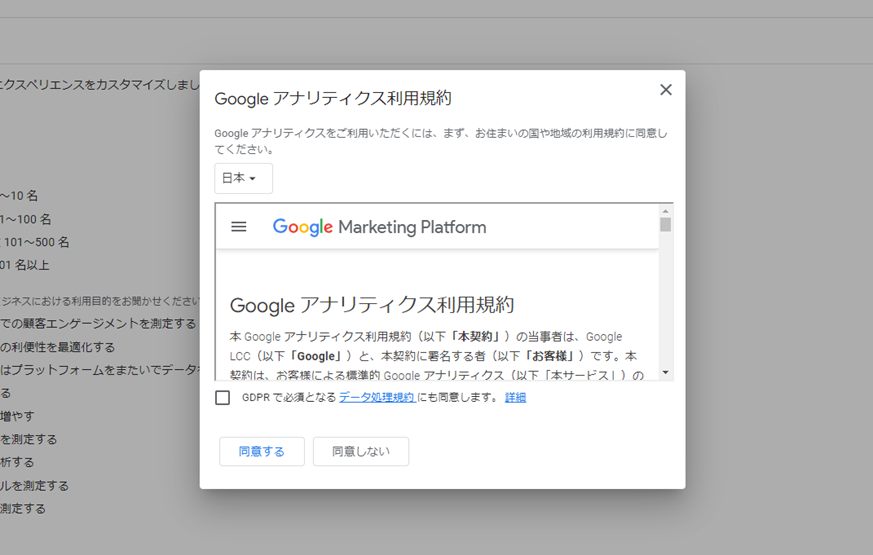The width and height of the screenshot is (873, 555).
Task: Click the dialog title Google アナリティクス利用規約
Action: [x=333, y=99]
